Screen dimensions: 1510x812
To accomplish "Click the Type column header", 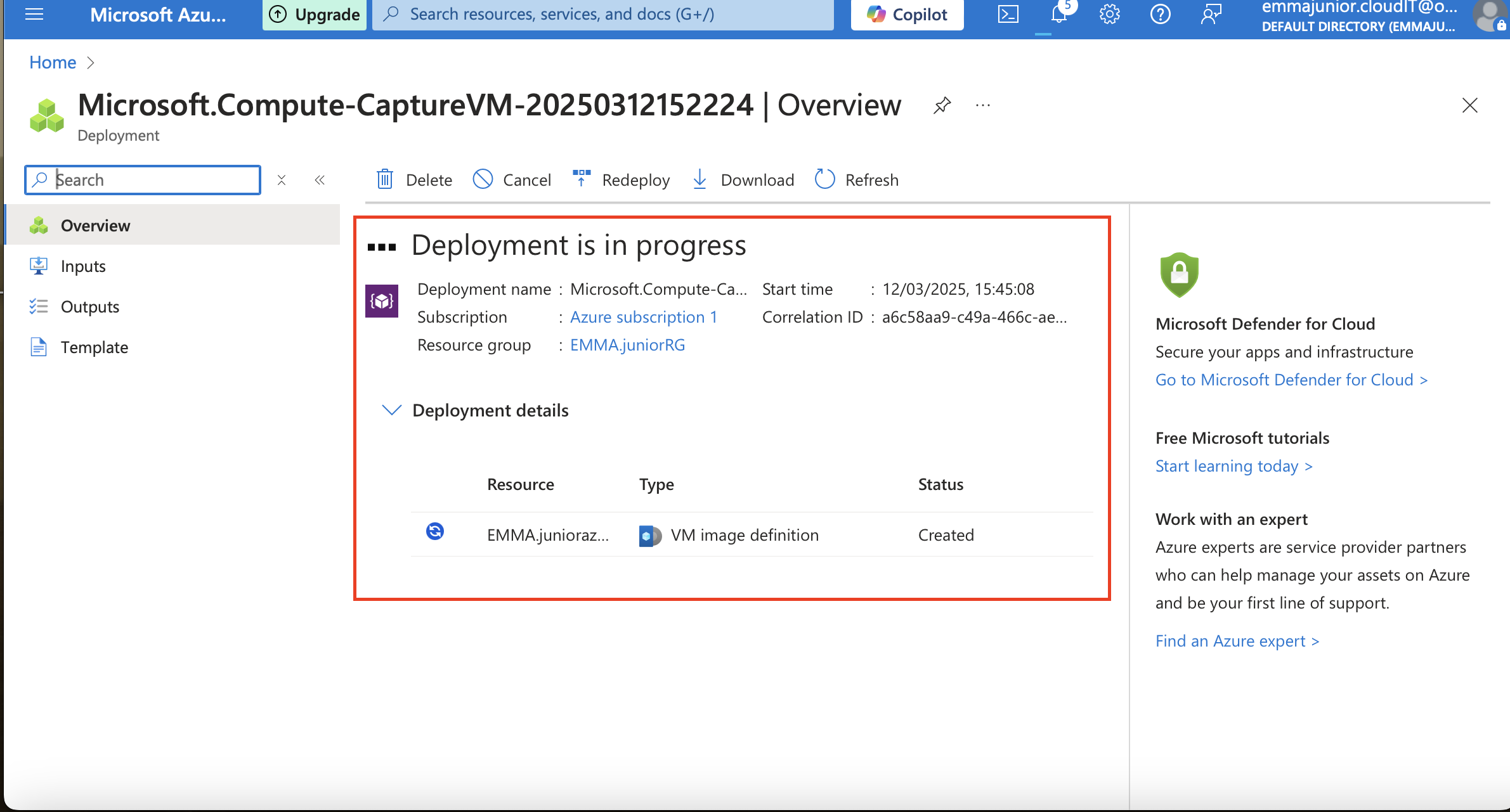I will [656, 484].
